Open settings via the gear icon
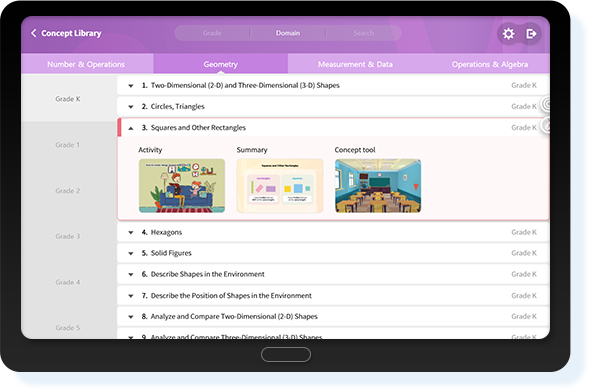This screenshot has width=589, height=390. [x=508, y=34]
